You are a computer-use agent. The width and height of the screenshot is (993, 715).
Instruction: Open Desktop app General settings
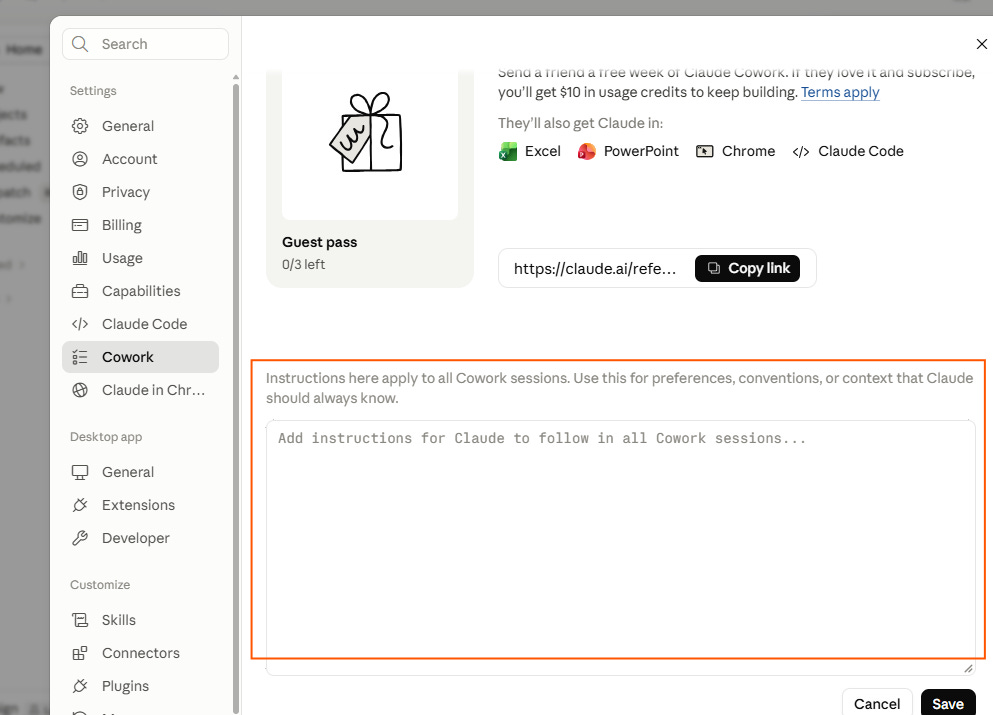(x=141, y=472)
